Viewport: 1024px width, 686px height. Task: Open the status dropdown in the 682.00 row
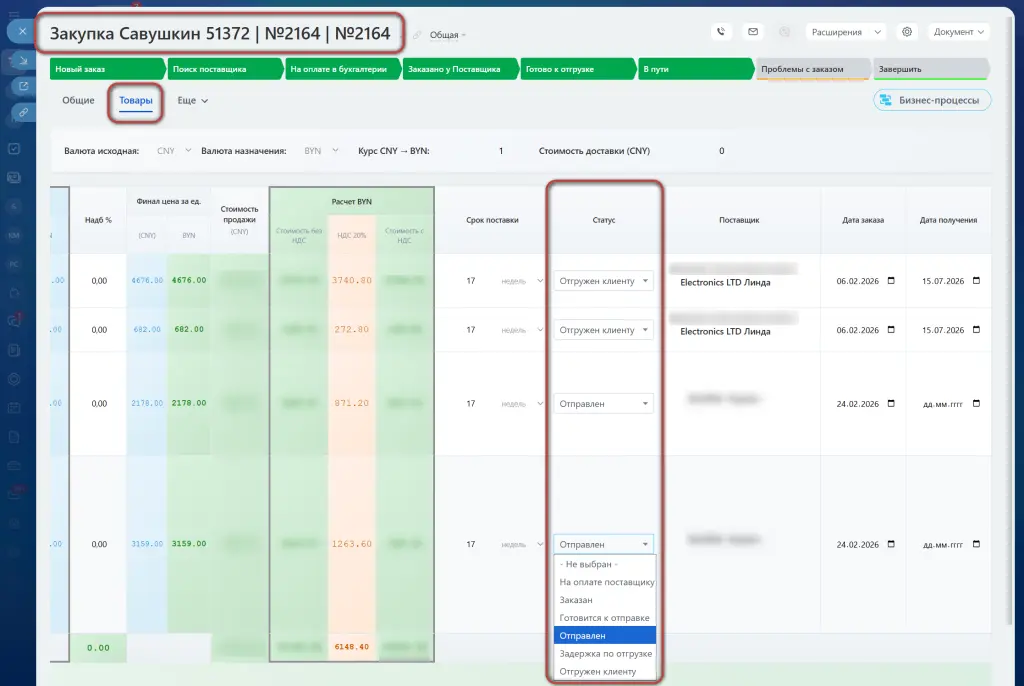(603, 330)
